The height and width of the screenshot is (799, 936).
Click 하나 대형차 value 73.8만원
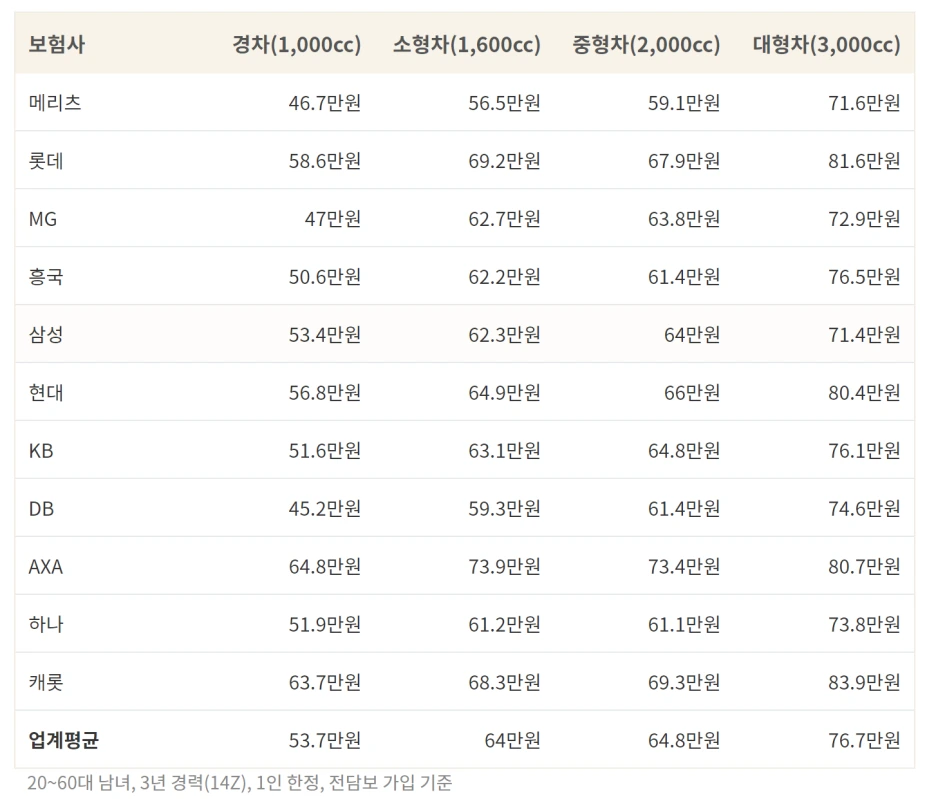pos(864,624)
